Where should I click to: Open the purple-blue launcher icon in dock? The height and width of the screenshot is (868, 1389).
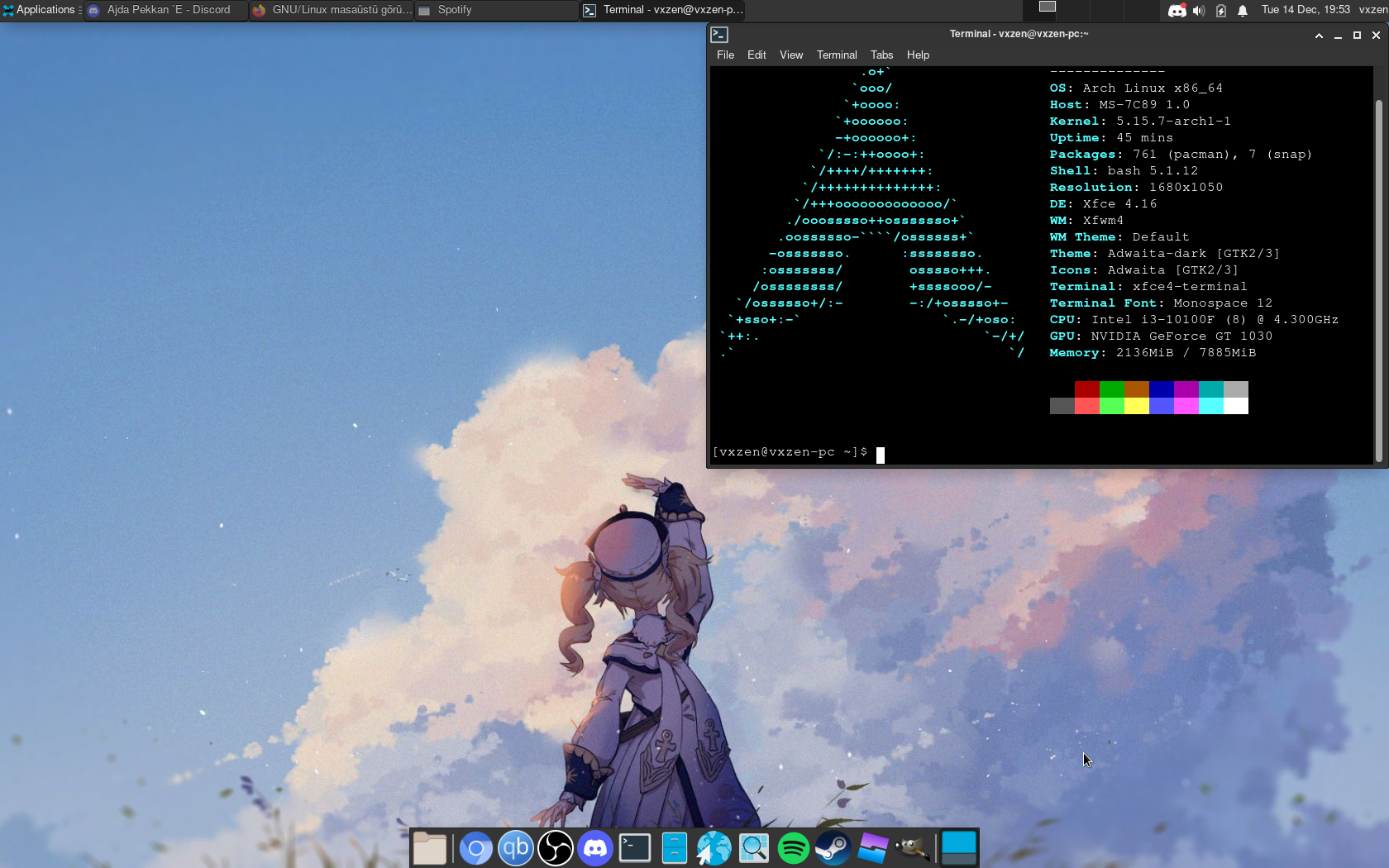coord(873,848)
